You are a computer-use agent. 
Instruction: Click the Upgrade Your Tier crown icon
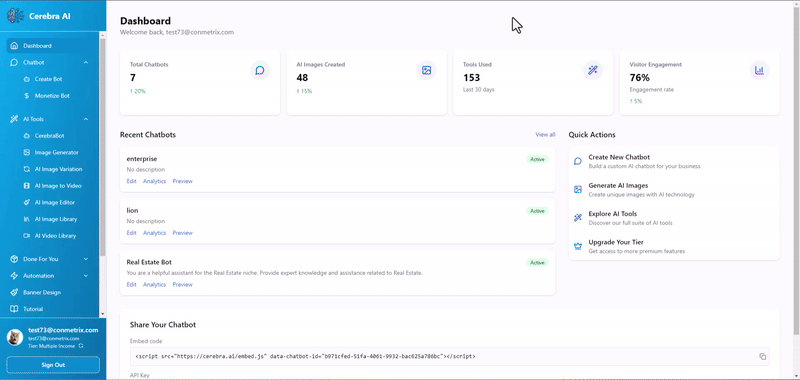578,246
